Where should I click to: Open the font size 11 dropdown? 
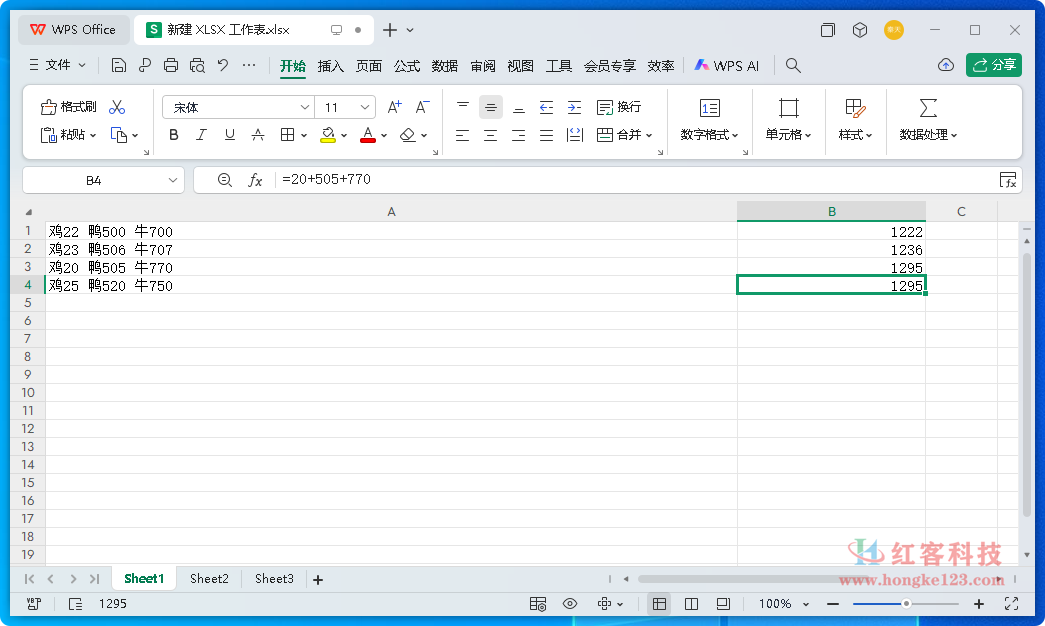(365, 107)
